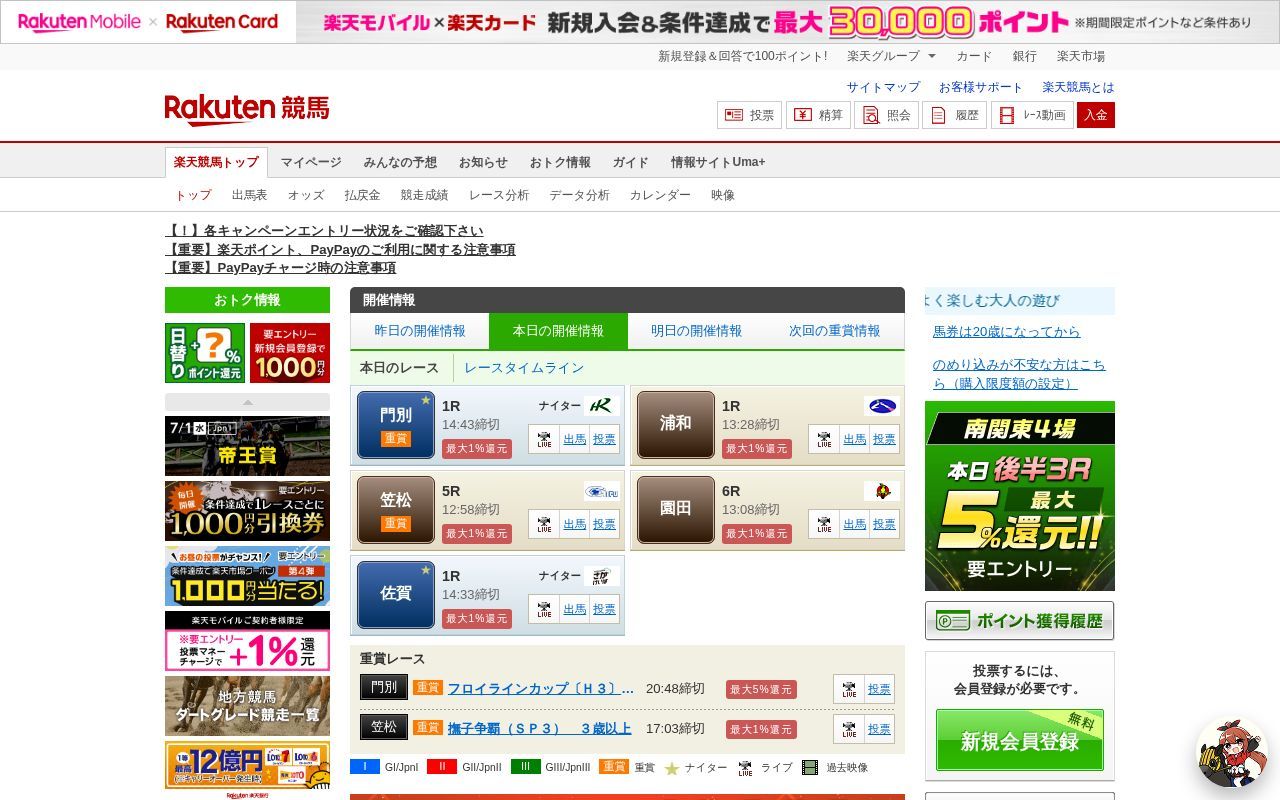Open live video icon for 笠松 5R

pos(544,524)
